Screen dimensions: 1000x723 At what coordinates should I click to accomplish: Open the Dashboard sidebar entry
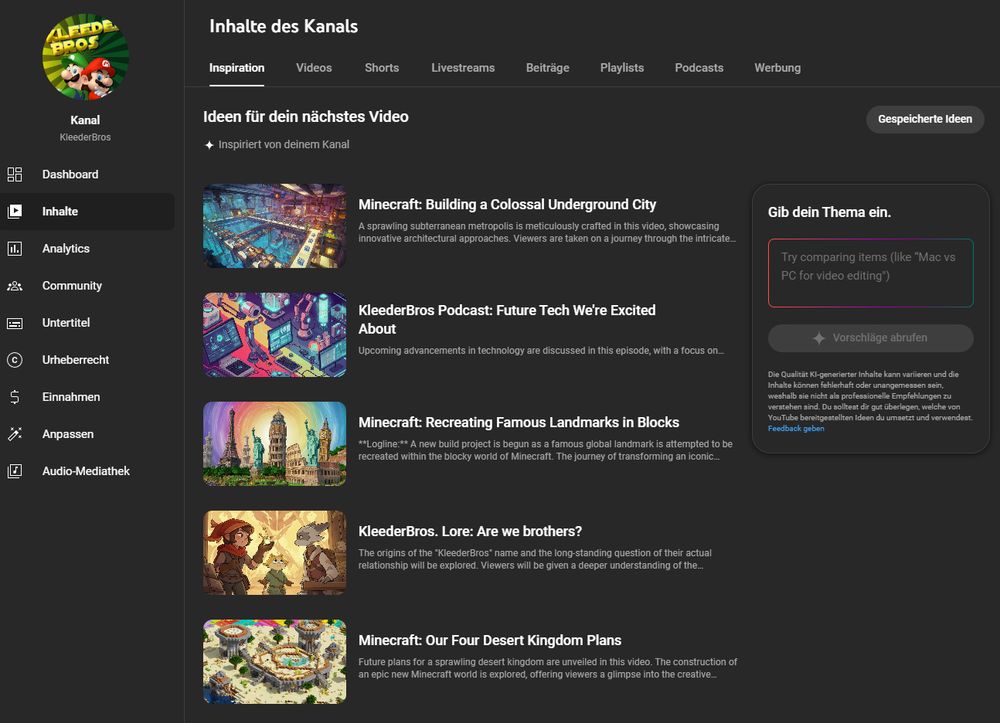click(x=87, y=174)
